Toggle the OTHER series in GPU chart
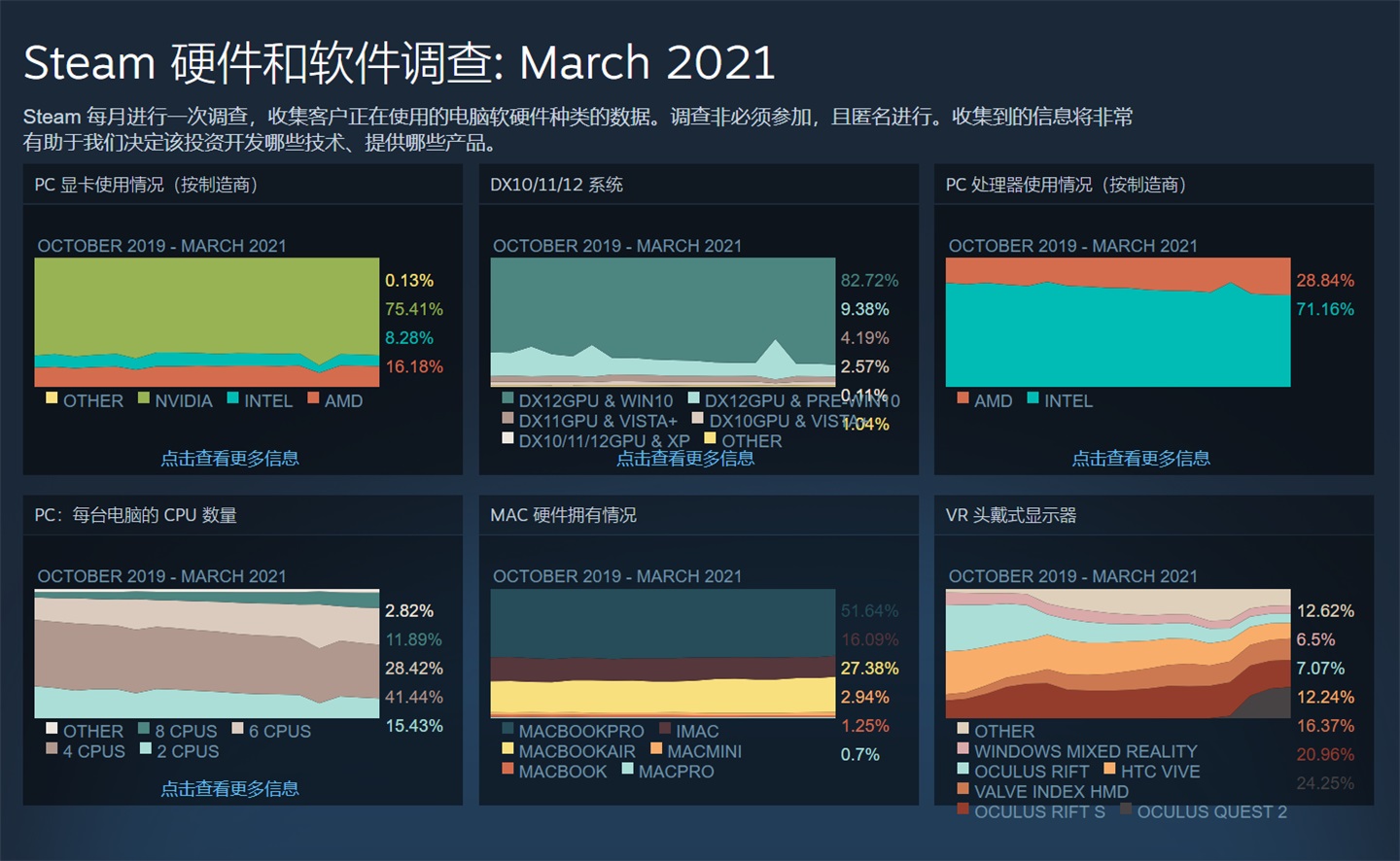 pos(51,399)
